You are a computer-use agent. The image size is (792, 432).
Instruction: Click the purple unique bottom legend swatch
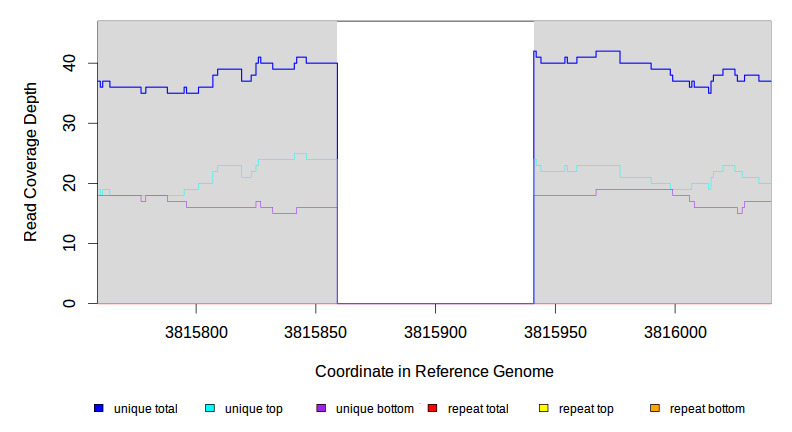[x=321, y=408]
